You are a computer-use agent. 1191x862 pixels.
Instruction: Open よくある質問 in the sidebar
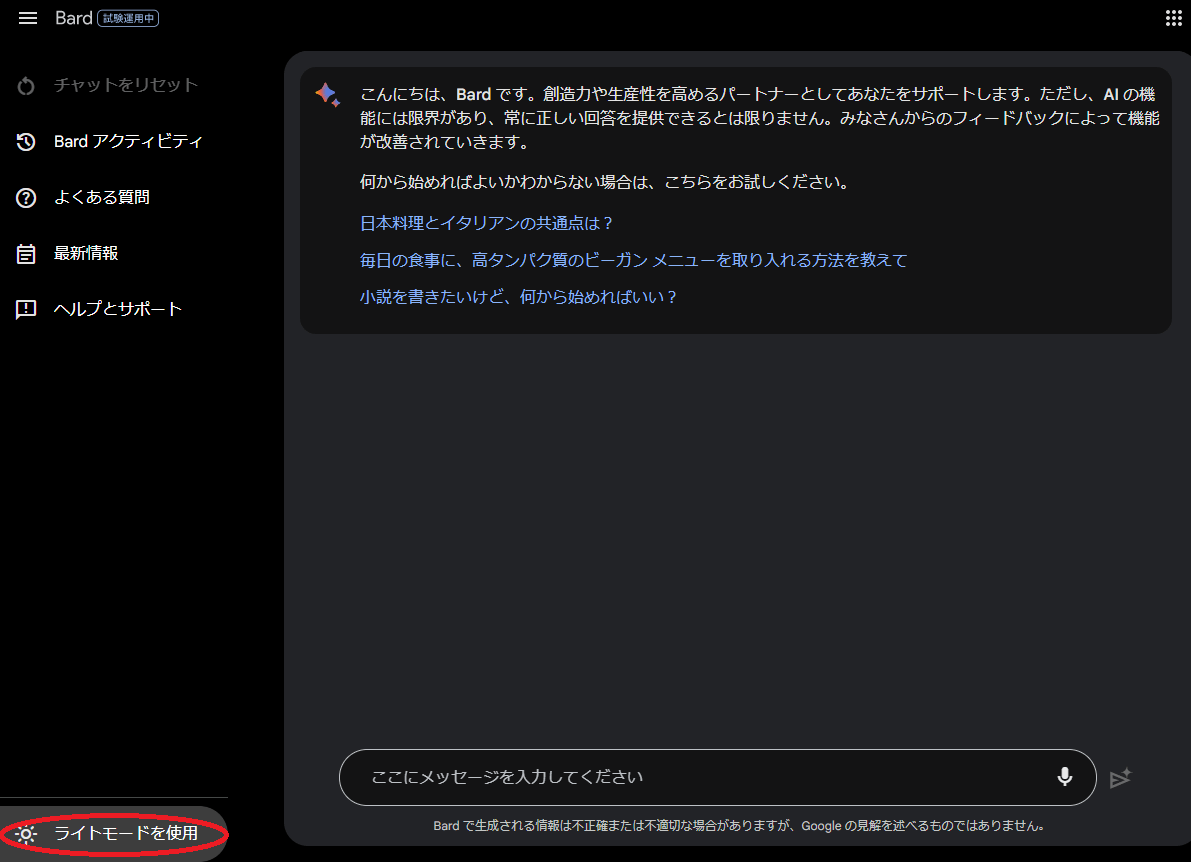pyautogui.click(x=102, y=197)
